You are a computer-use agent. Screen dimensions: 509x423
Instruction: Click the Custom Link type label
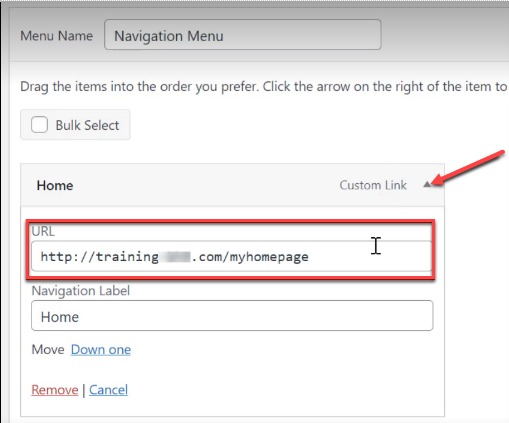(373, 185)
